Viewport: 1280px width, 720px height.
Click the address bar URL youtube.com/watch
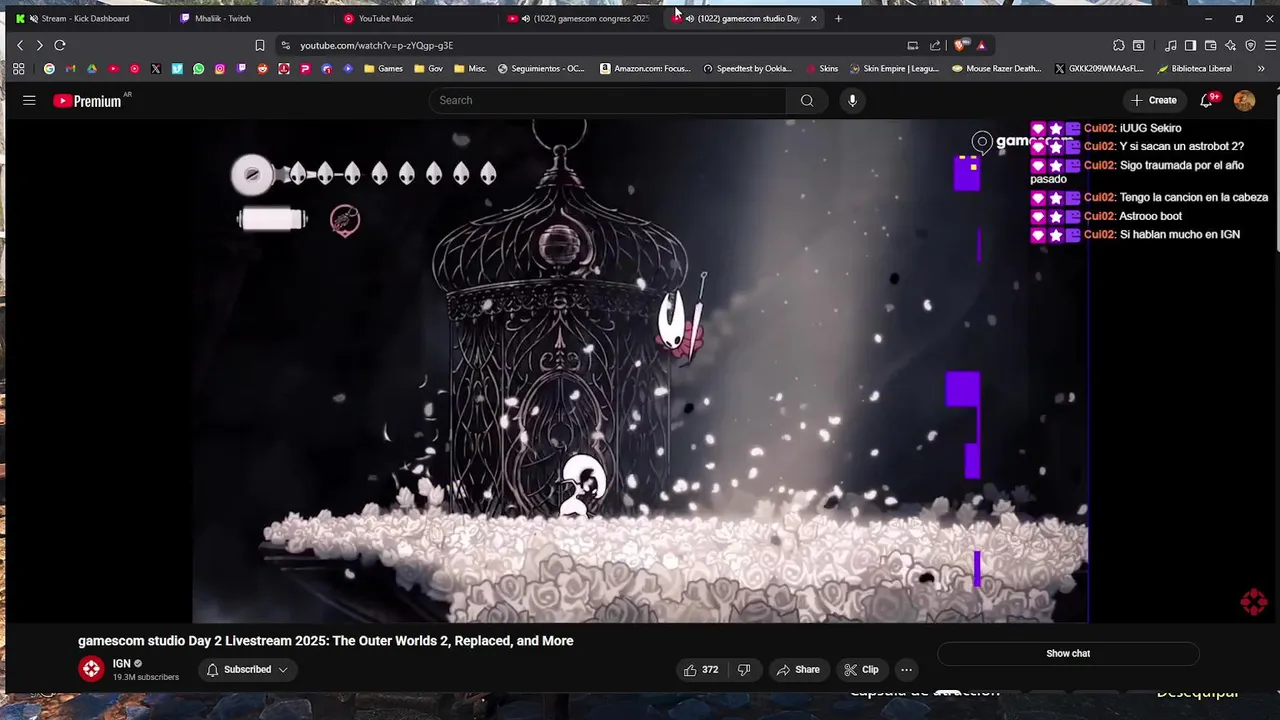377,45
